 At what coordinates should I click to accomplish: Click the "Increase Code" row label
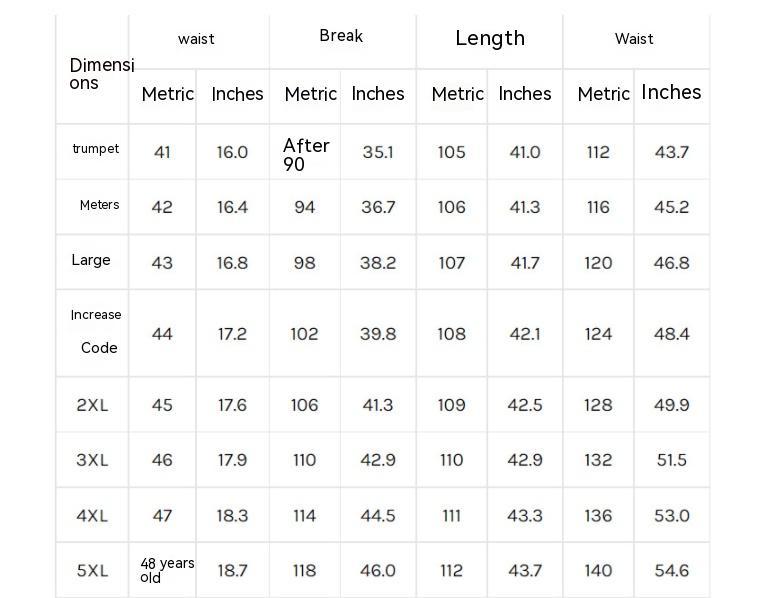coord(96,331)
